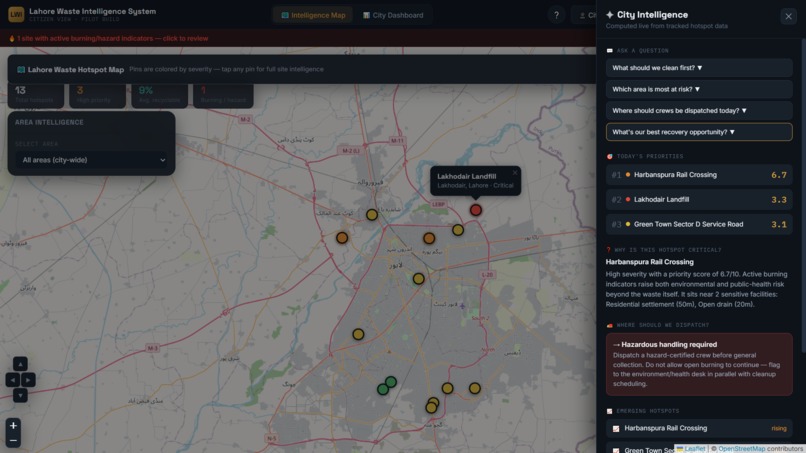Close the City Intelligence panel
This screenshot has width=806, height=453.
[x=788, y=16]
